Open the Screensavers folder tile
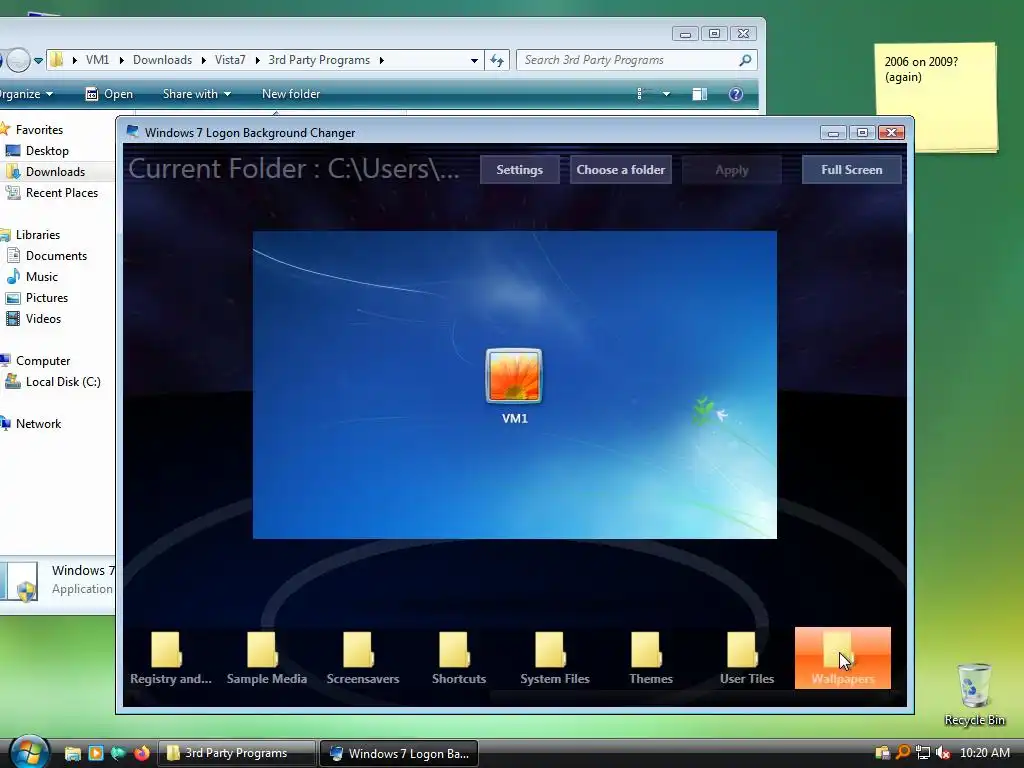 362,658
